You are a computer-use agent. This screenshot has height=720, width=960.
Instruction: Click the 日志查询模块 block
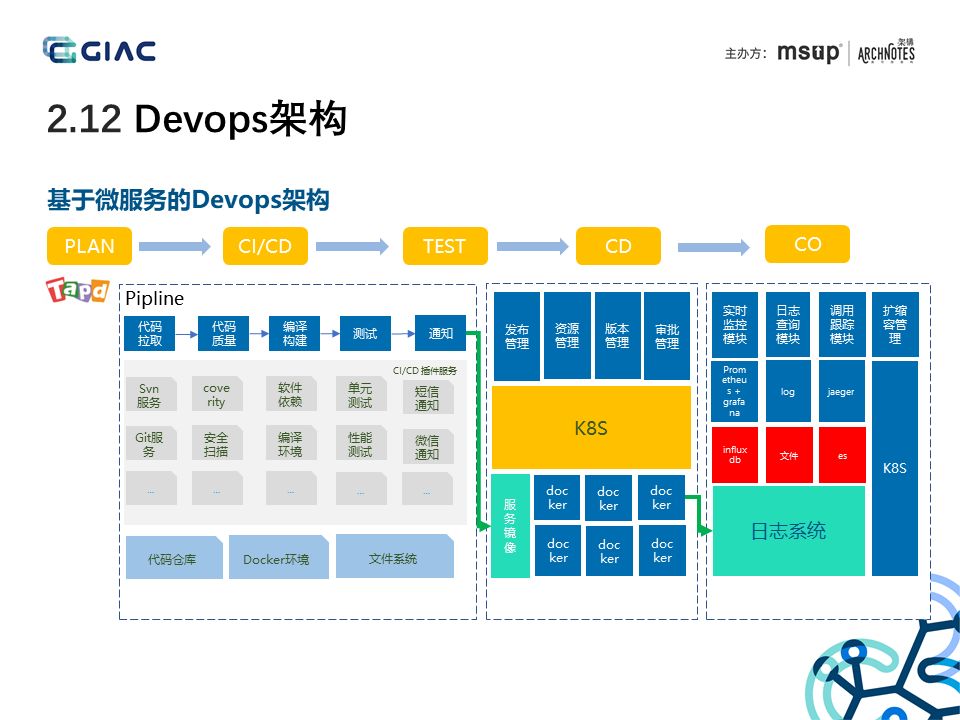788,324
